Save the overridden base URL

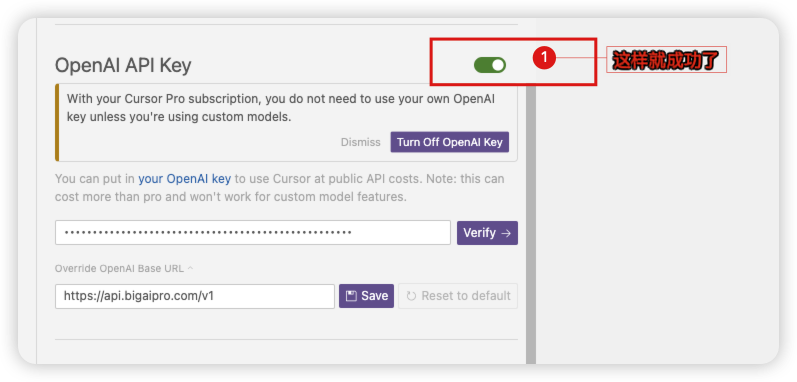pos(366,296)
